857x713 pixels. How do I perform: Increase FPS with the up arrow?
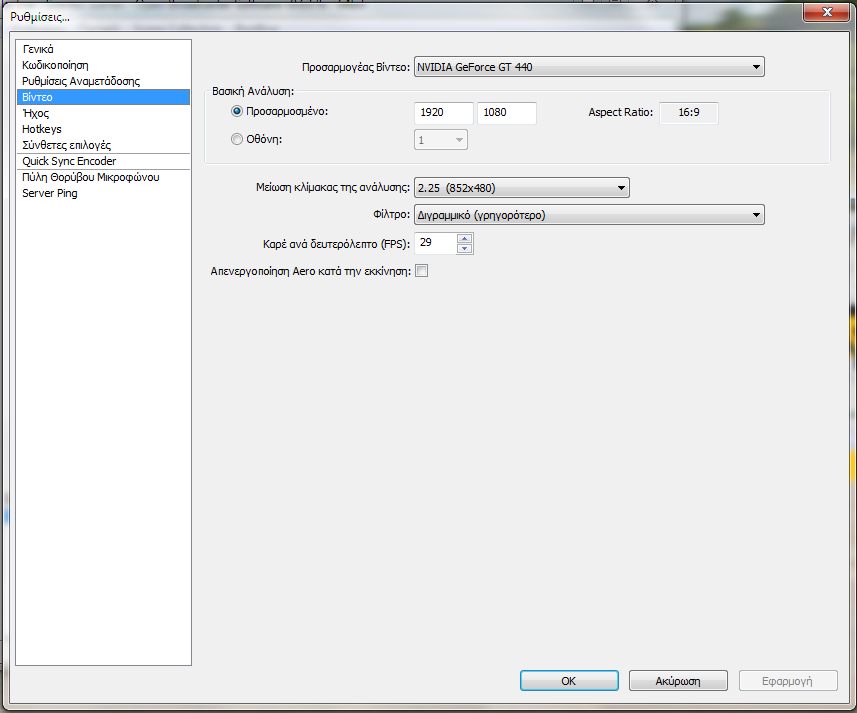pos(465,238)
